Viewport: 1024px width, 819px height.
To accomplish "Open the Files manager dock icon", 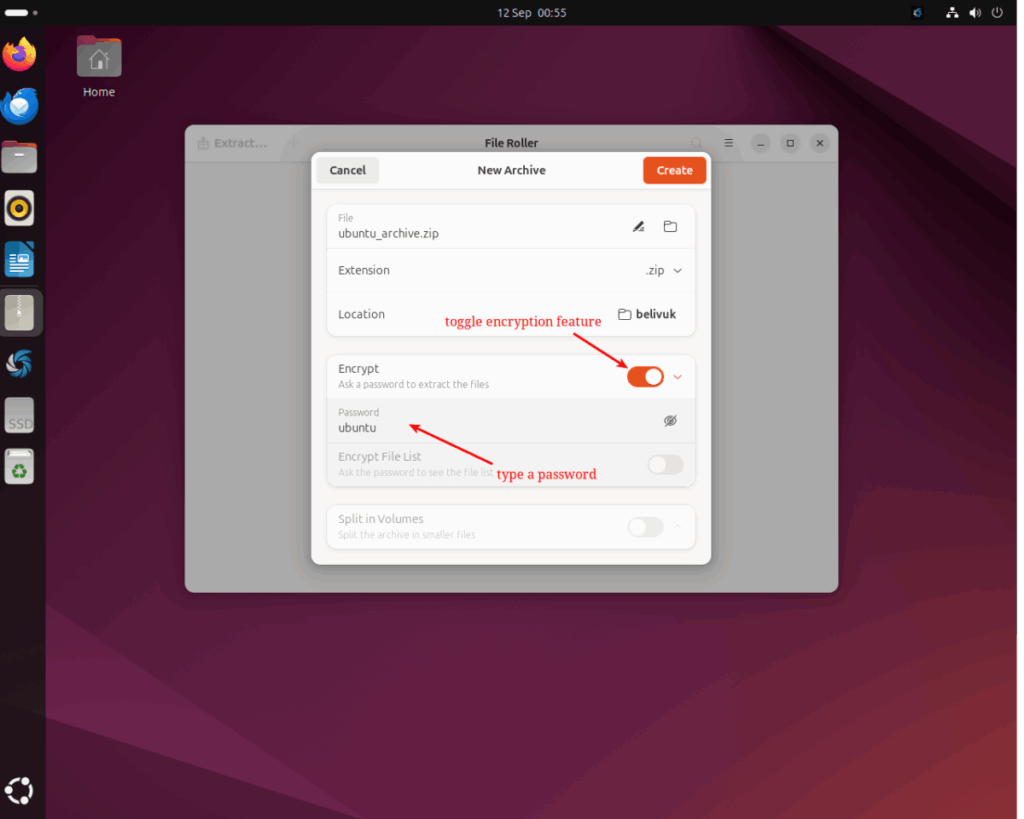I will point(19,157).
